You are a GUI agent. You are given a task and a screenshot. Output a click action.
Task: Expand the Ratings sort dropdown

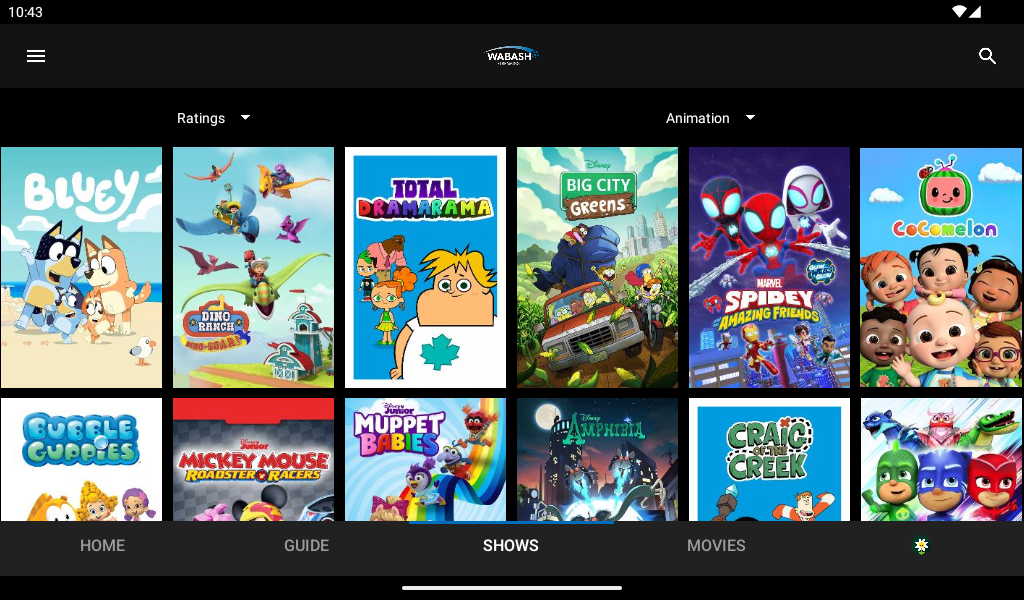(214, 118)
